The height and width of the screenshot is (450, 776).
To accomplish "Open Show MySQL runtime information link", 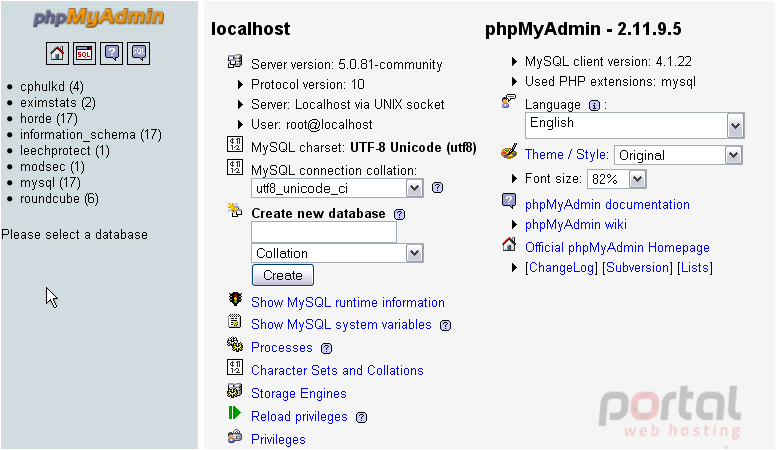I will (348, 302).
